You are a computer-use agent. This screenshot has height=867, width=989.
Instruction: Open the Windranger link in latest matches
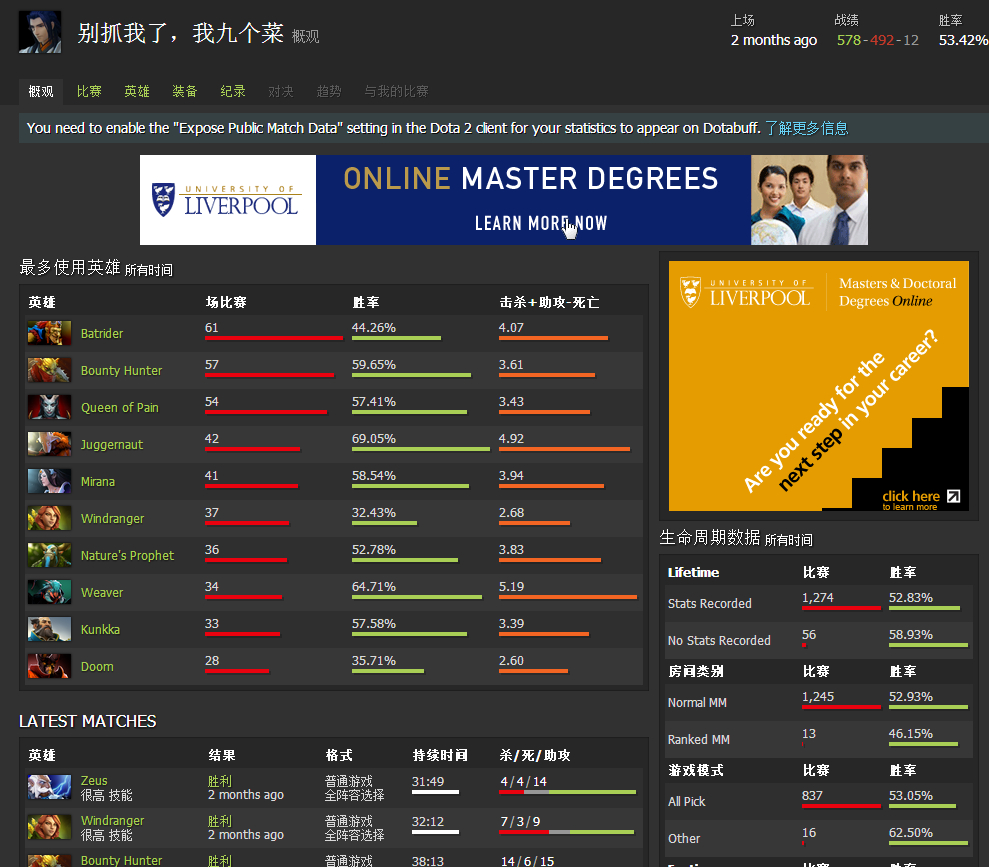coord(112,820)
